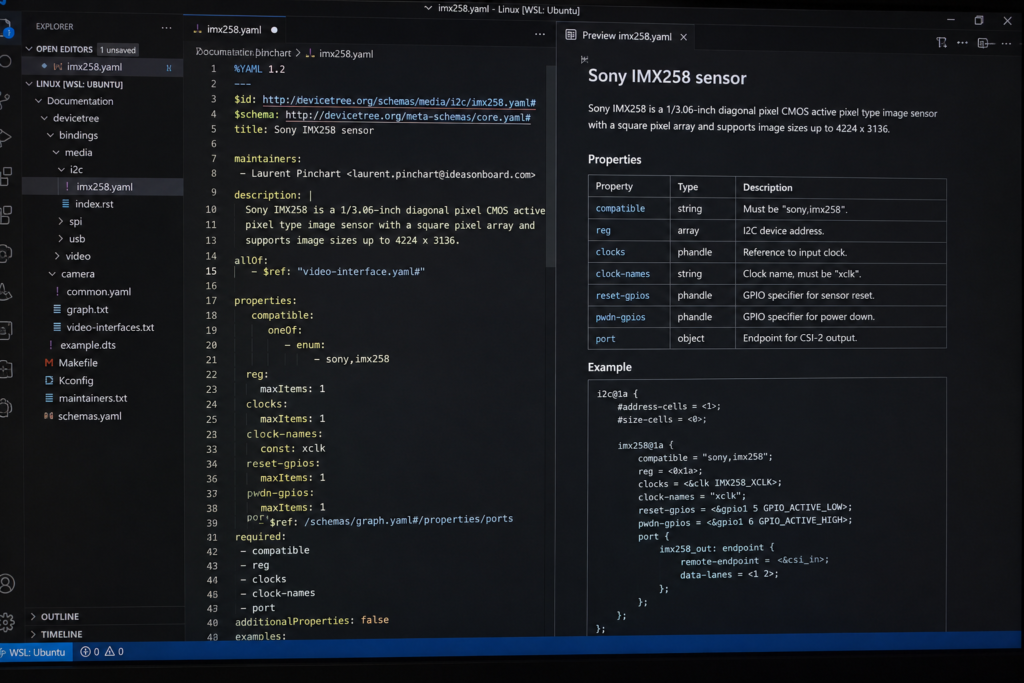
Task: Click the editor vertical scrollbar
Action: [551, 167]
